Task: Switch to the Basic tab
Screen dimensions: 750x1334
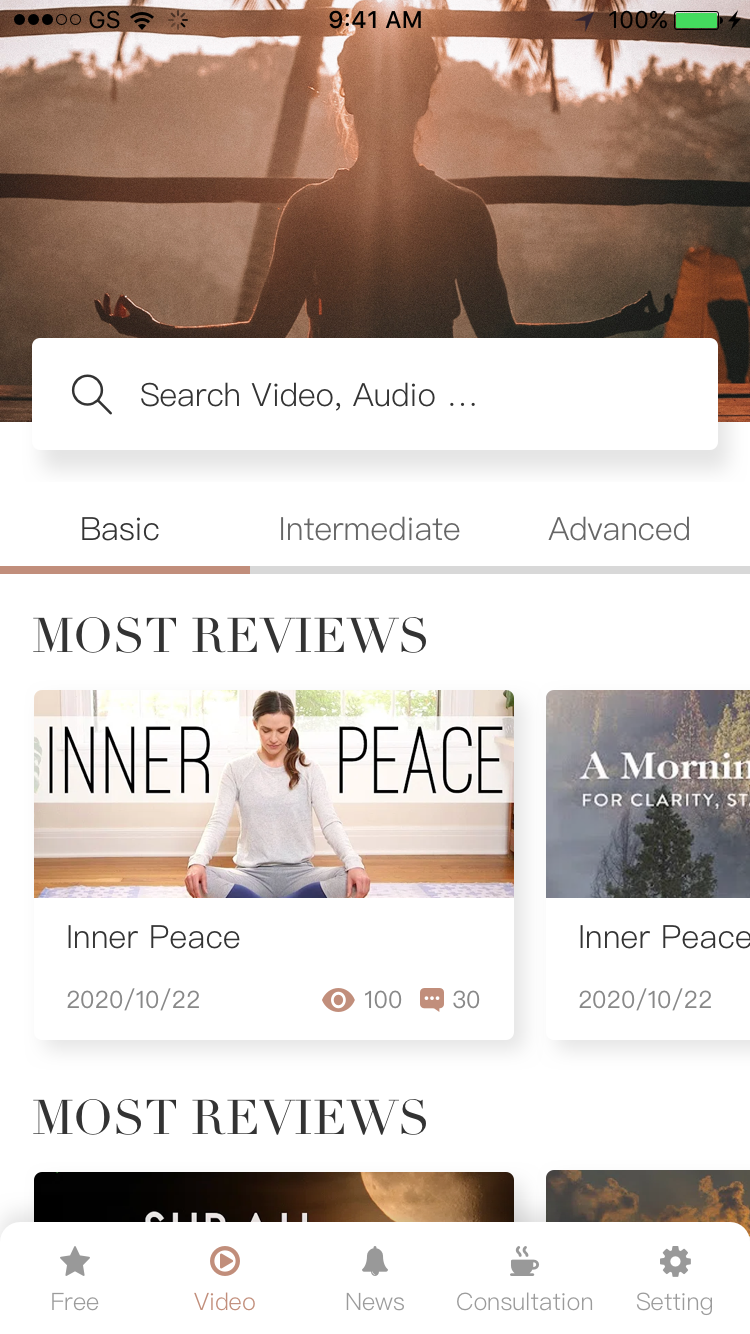Action: tap(120, 529)
